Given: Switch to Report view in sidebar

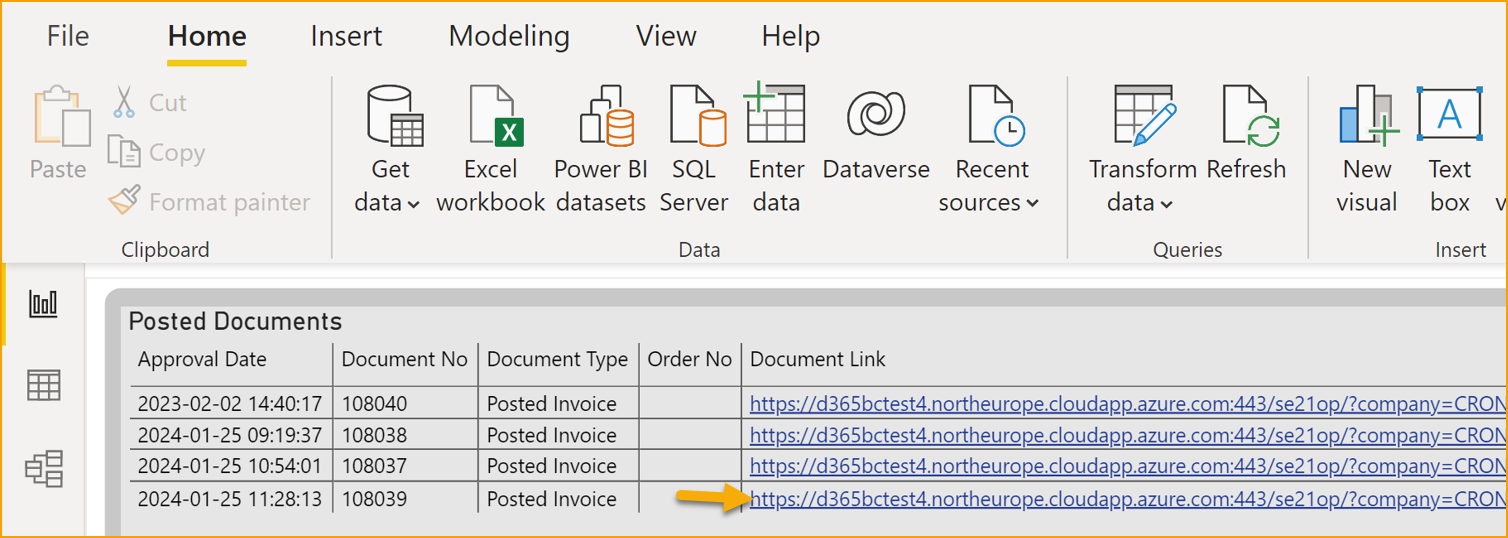Looking at the screenshot, I should pos(43,303).
